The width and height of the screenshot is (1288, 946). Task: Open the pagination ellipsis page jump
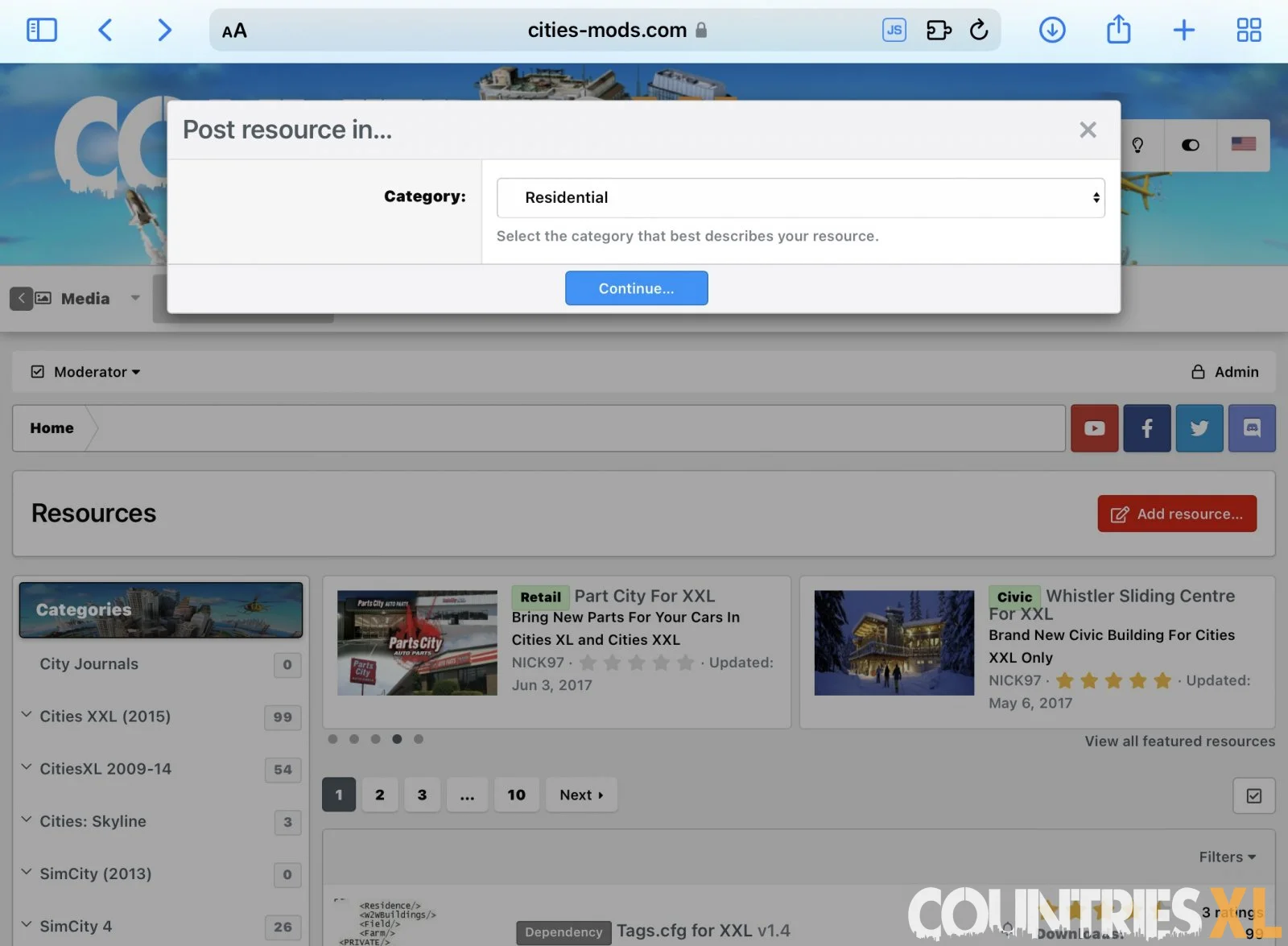pos(467,795)
